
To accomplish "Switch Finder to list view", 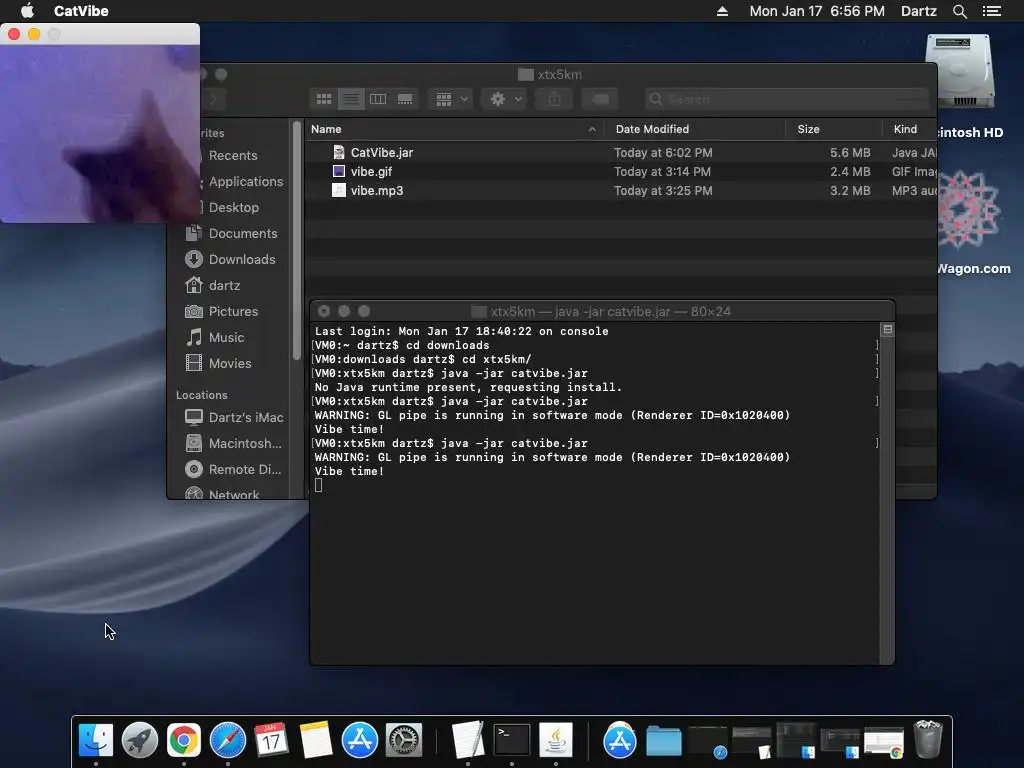I will tap(351, 99).
